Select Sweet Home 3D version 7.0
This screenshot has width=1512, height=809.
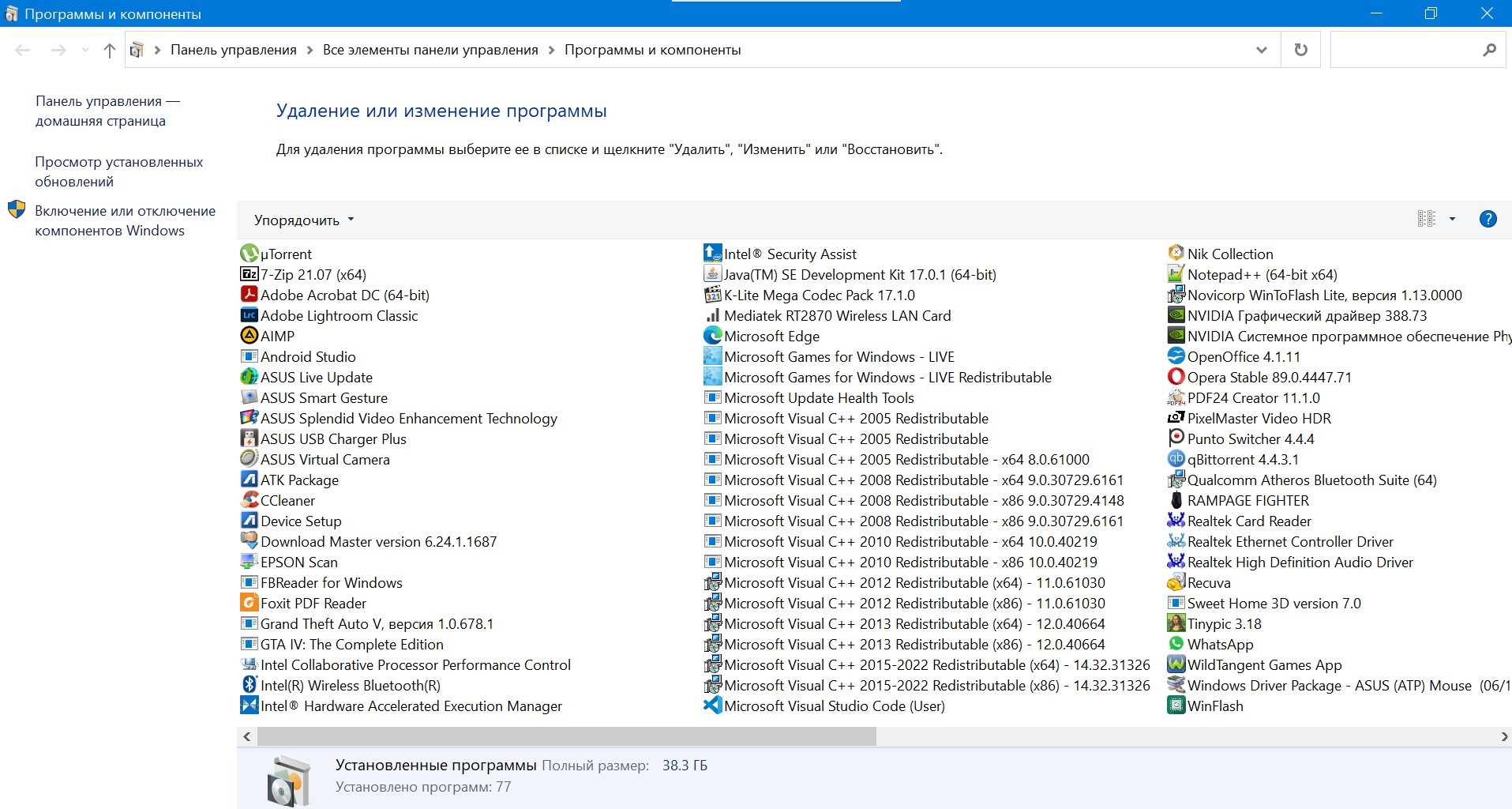(x=1274, y=603)
